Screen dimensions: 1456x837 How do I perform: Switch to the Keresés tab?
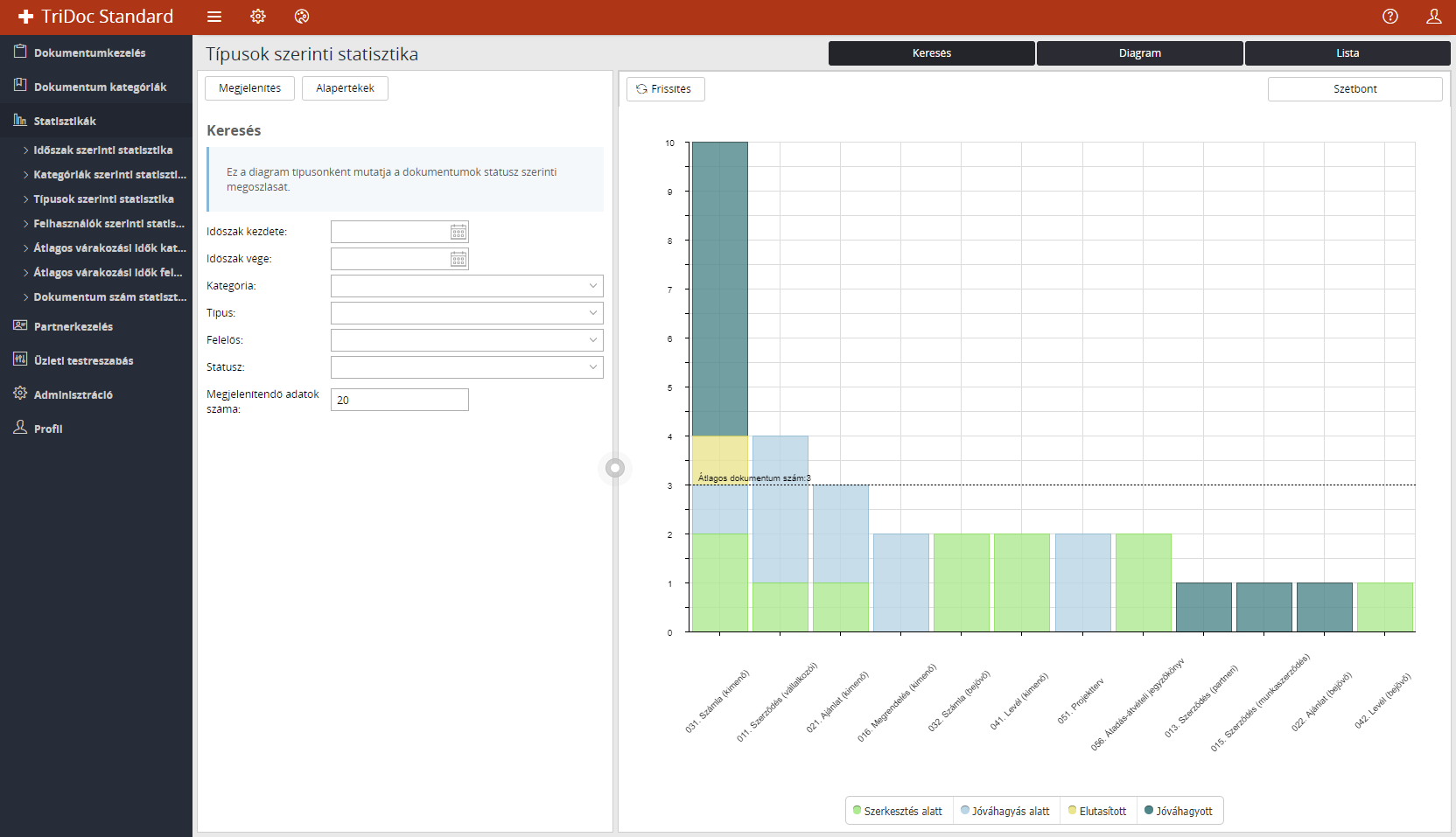coord(932,53)
